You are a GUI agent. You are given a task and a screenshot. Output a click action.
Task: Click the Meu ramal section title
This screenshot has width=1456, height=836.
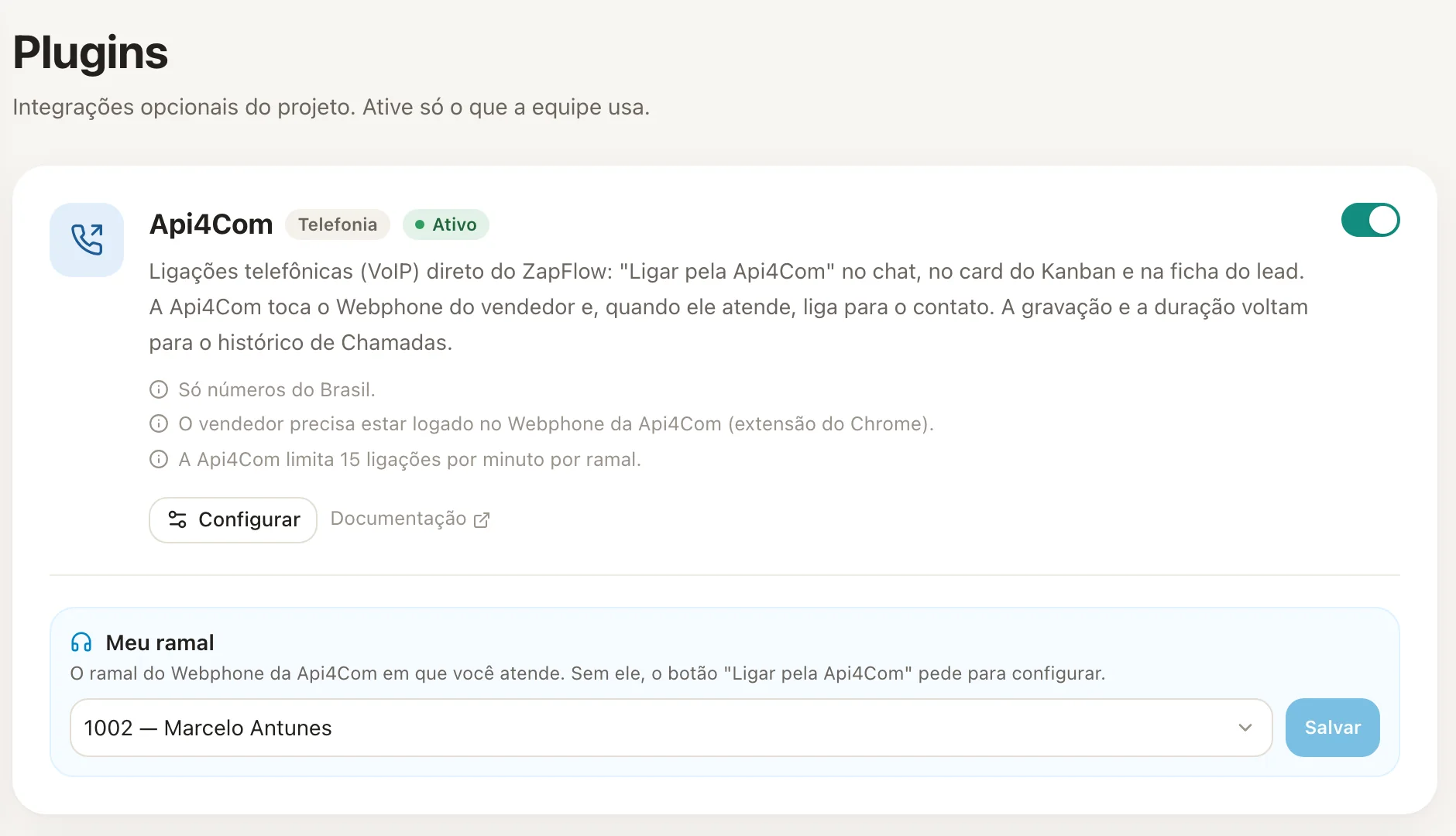pos(160,642)
